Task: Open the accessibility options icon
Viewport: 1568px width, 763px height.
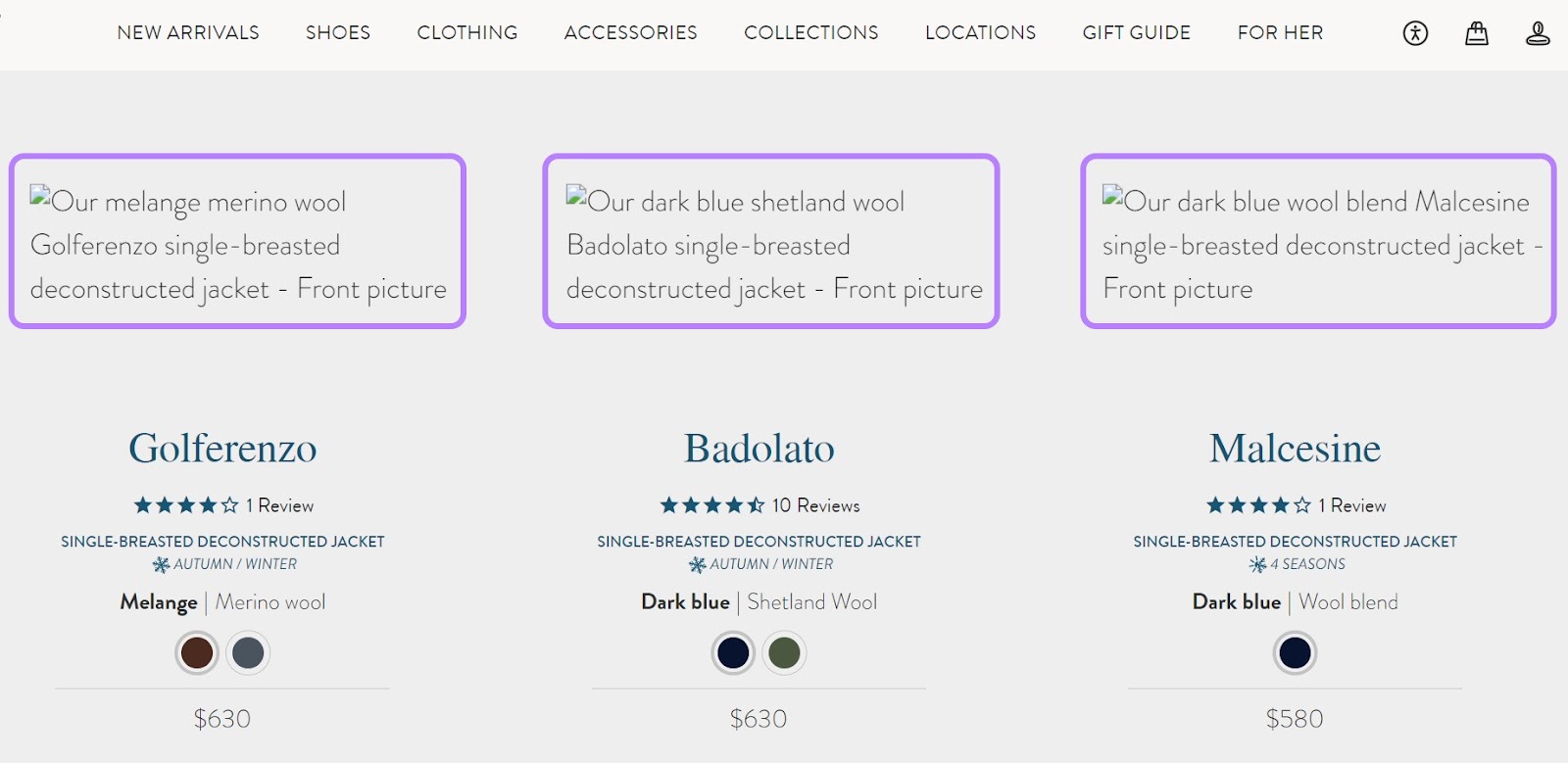Action: tap(1415, 32)
